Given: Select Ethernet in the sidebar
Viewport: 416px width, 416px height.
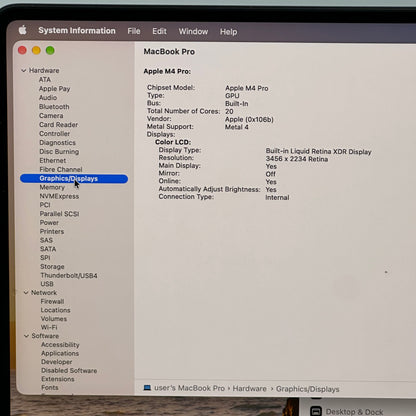Looking at the screenshot, I should pyautogui.click(x=53, y=161).
